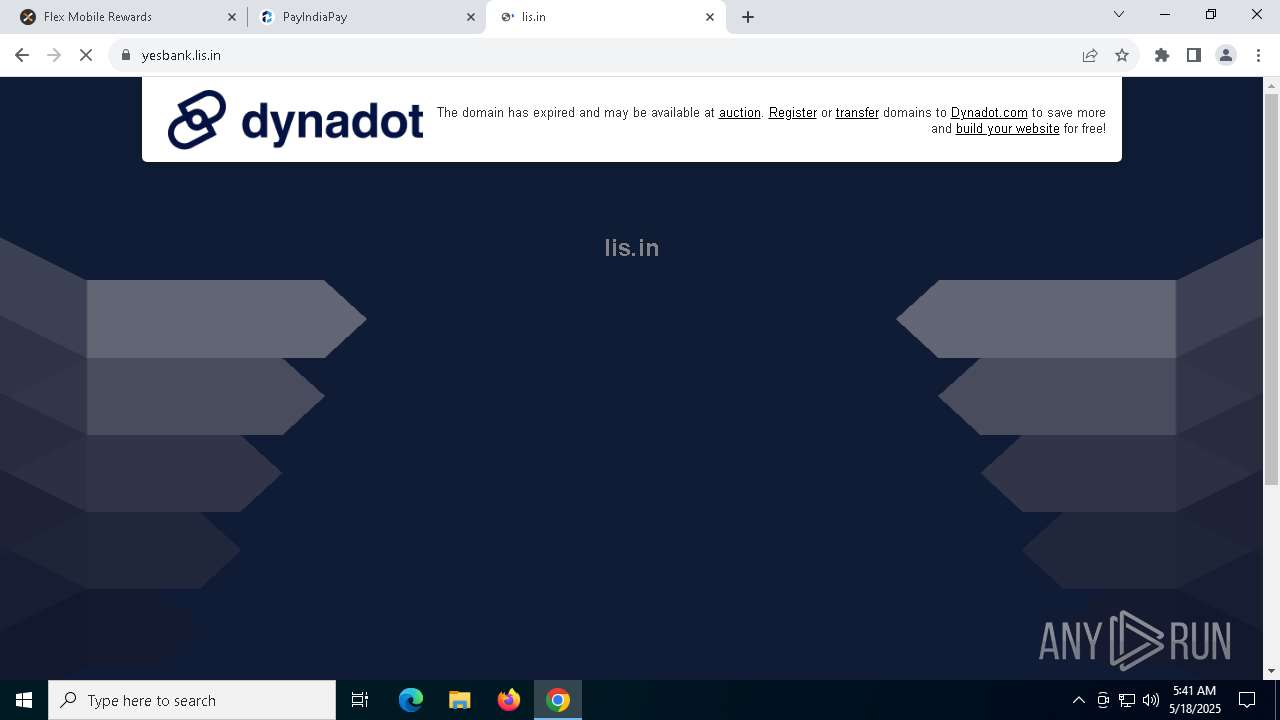1280x720 pixels.
Task: Open File Explorer from the taskbar
Action: point(460,700)
